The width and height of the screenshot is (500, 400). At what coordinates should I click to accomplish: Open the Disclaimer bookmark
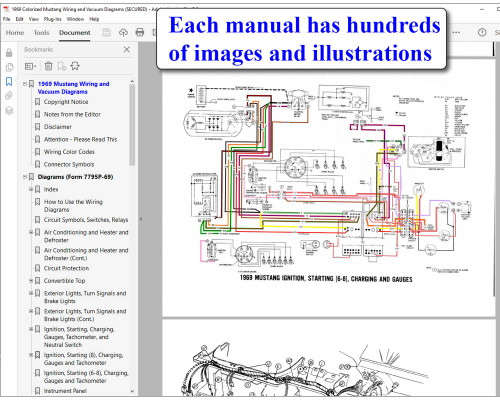tap(58, 127)
